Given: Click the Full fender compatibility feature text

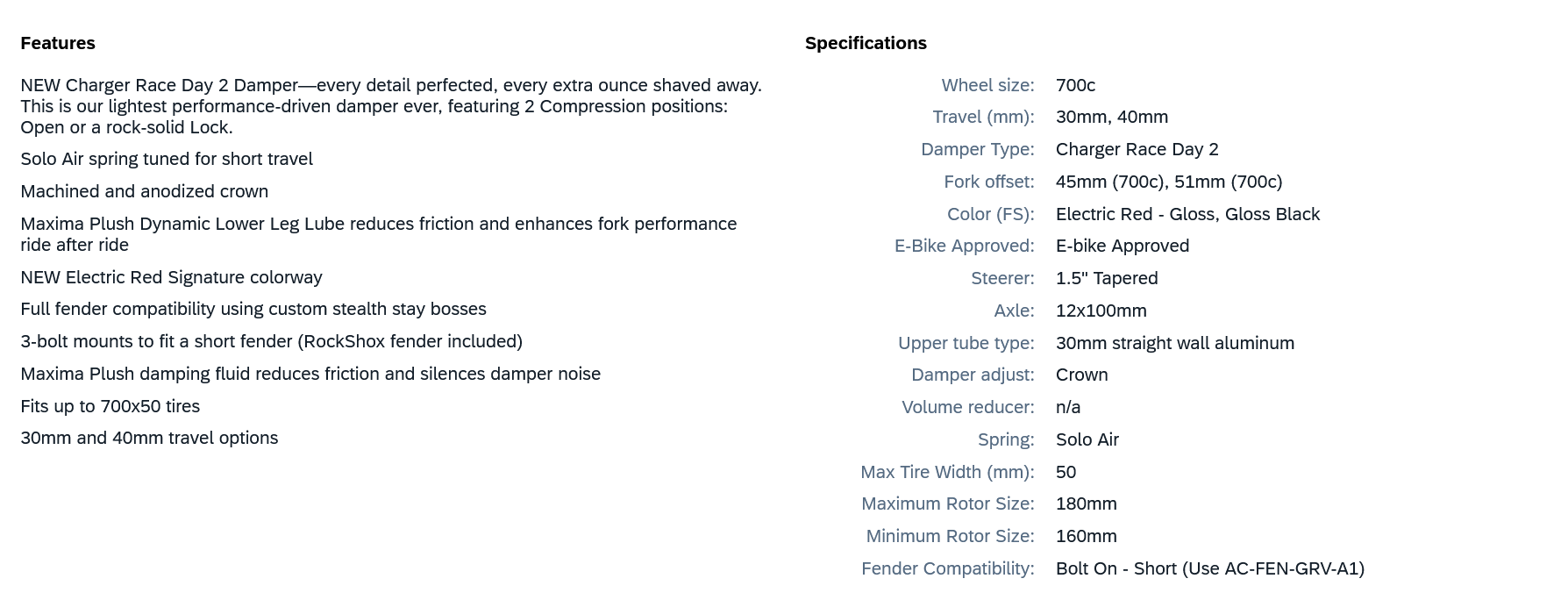Looking at the screenshot, I should tap(253, 309).
